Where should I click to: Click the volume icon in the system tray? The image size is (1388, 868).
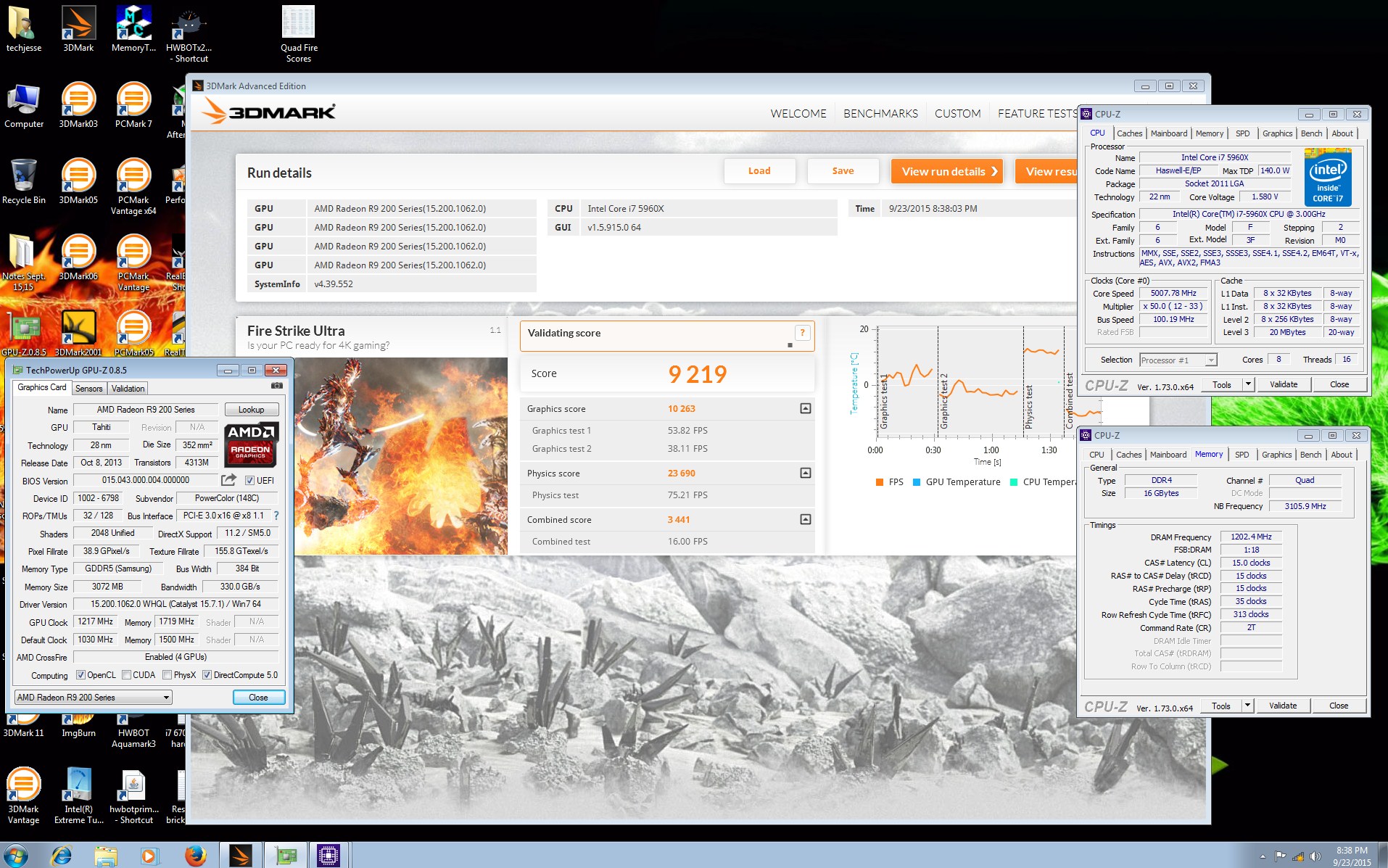tap(1315, 856)
